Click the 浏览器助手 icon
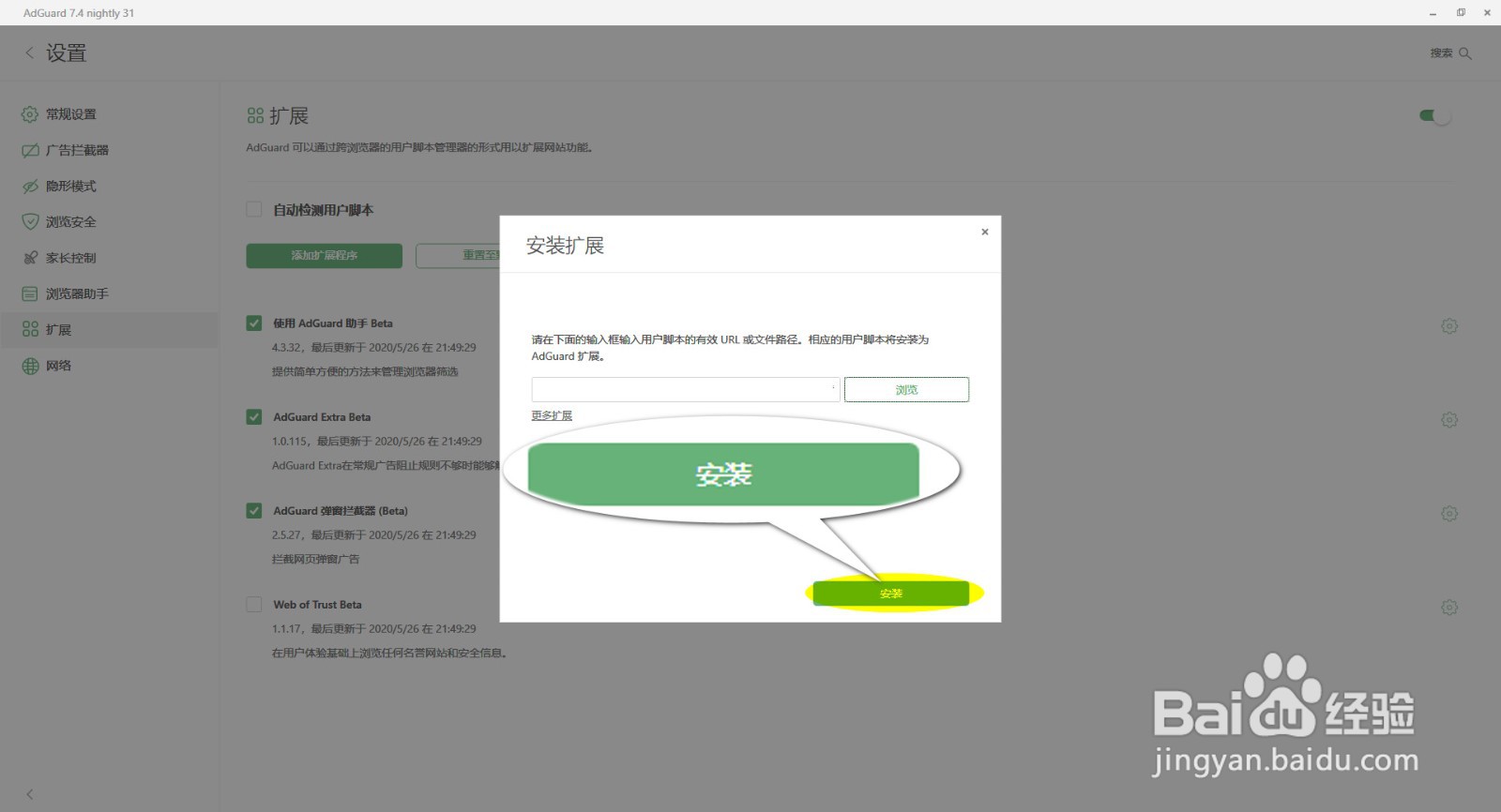This screenshot has height=812, width=1501. pos(30,293)
